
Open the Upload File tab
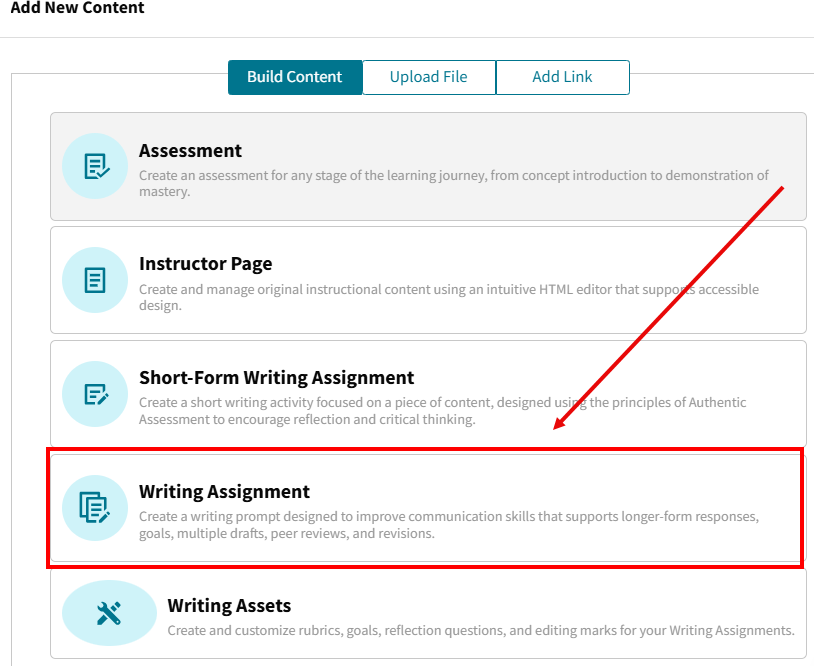[428, 77]
